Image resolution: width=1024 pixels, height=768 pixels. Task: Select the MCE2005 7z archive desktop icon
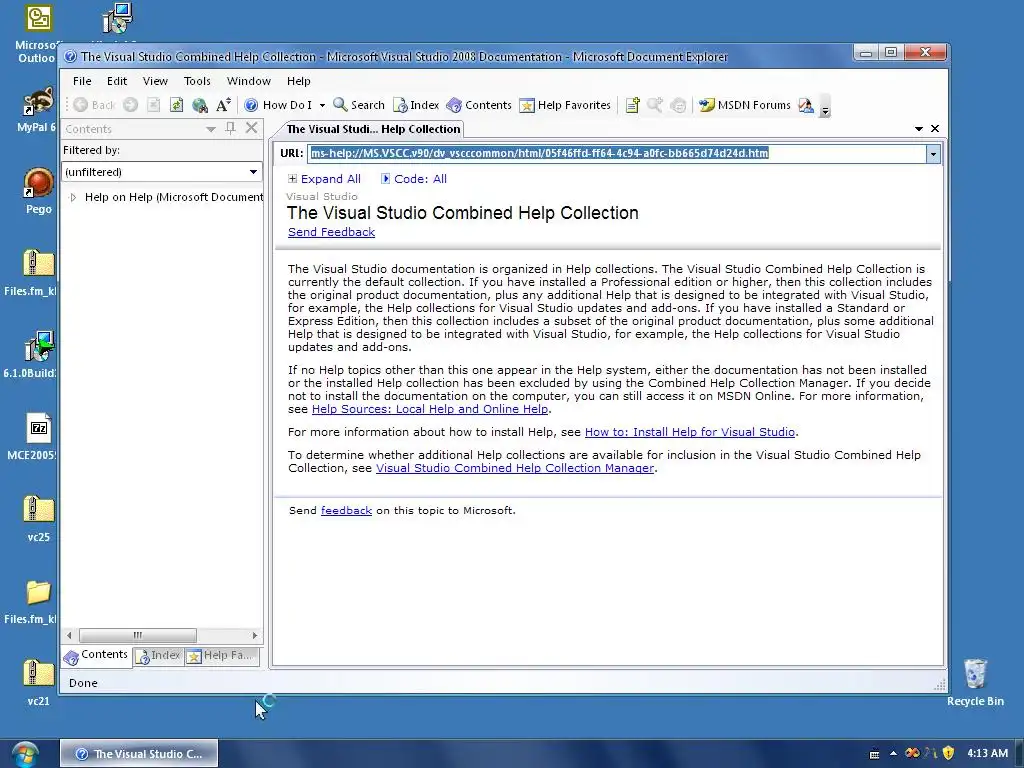click(33, 437)
